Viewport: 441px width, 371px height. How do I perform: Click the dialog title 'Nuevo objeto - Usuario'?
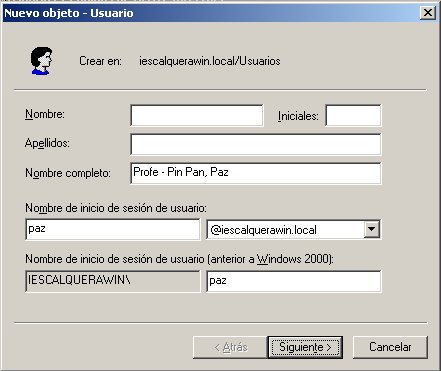(69, 13)
